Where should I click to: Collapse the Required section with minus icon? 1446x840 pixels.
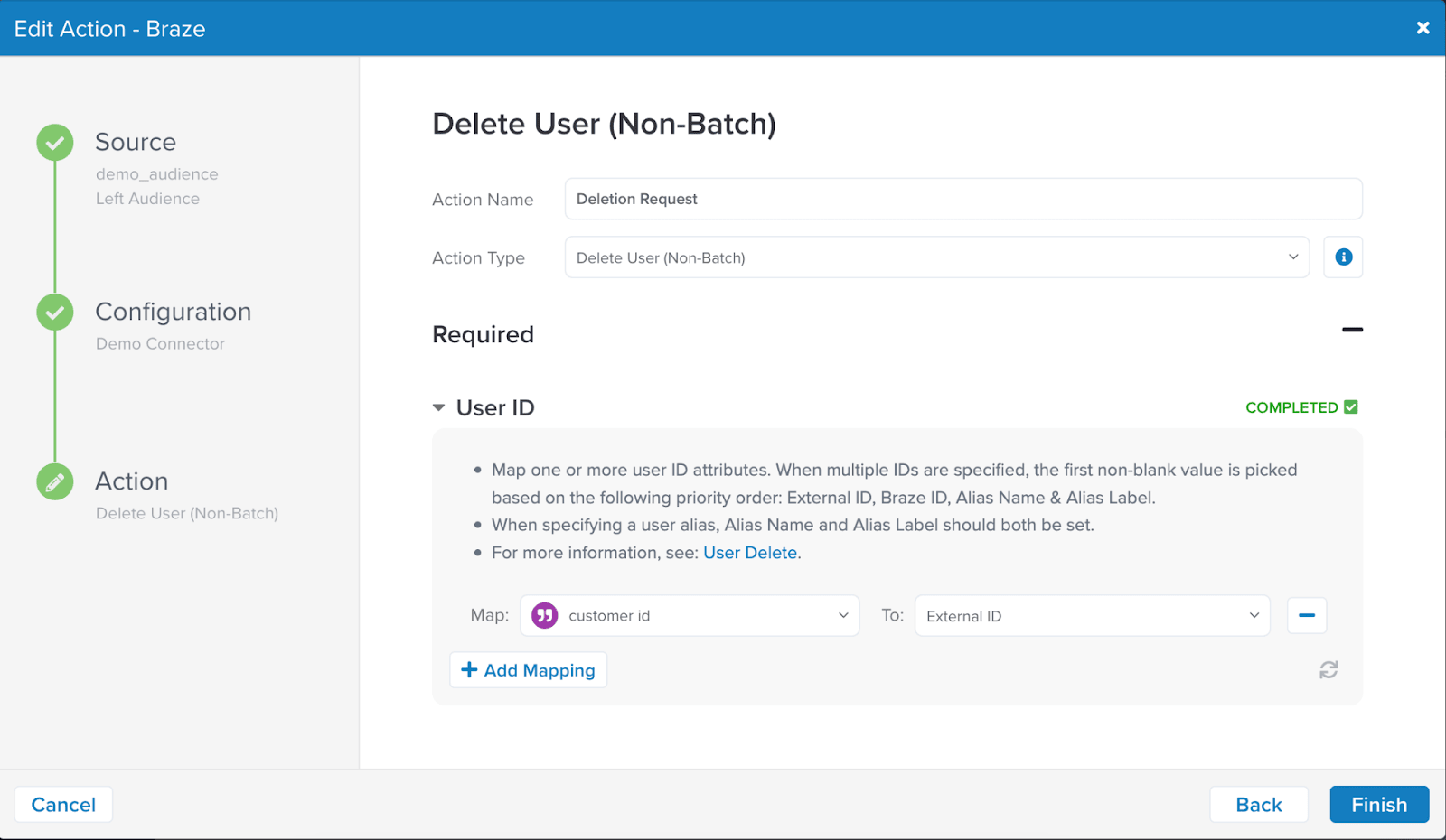tap(1352, 331)
